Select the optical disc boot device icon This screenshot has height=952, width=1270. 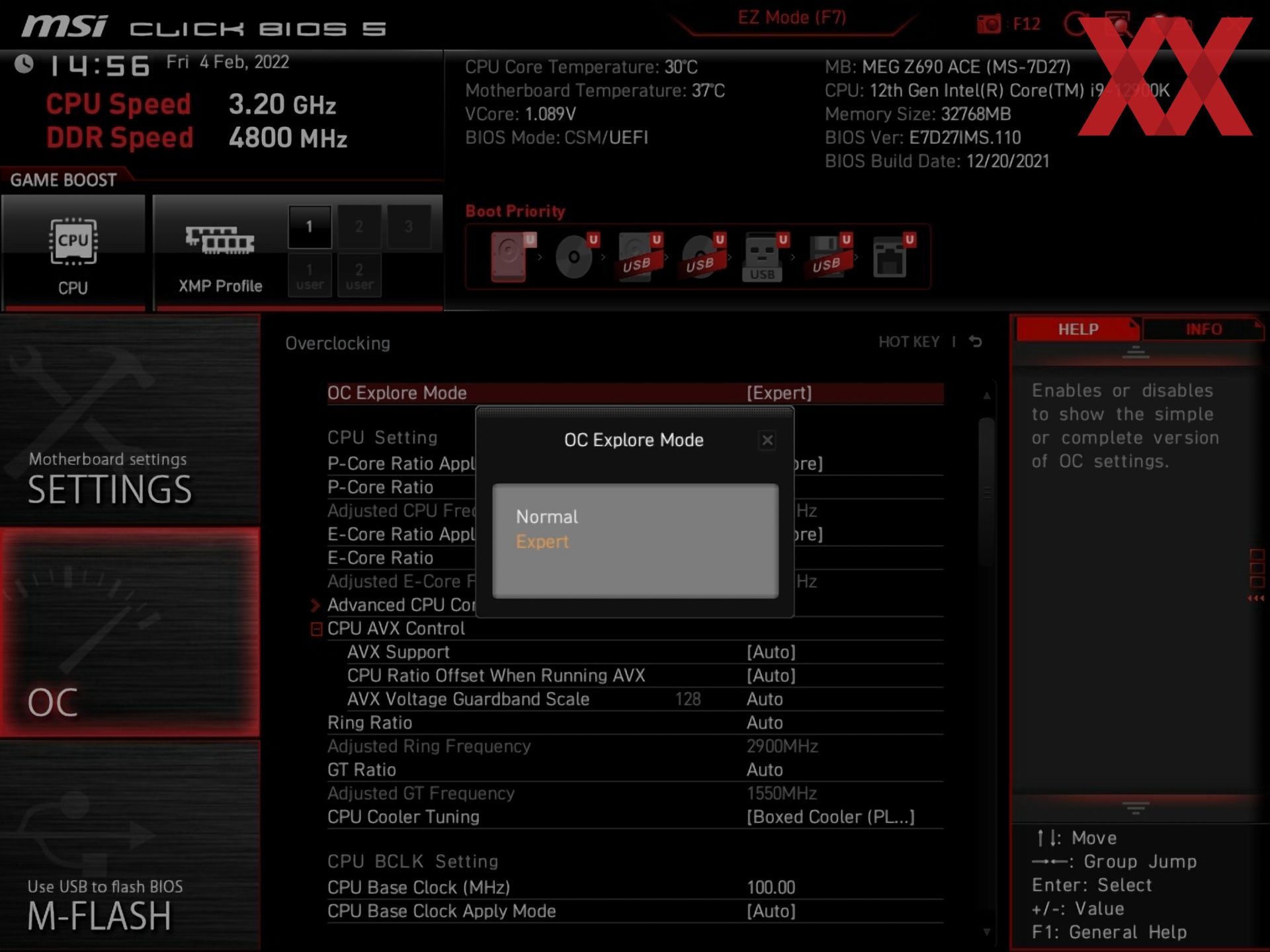tap(576, 257)
